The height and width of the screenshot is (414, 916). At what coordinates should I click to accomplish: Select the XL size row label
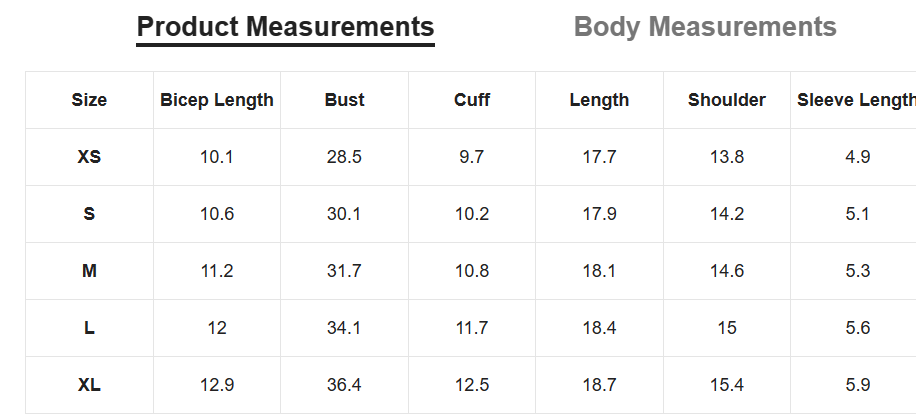point(89,385)
